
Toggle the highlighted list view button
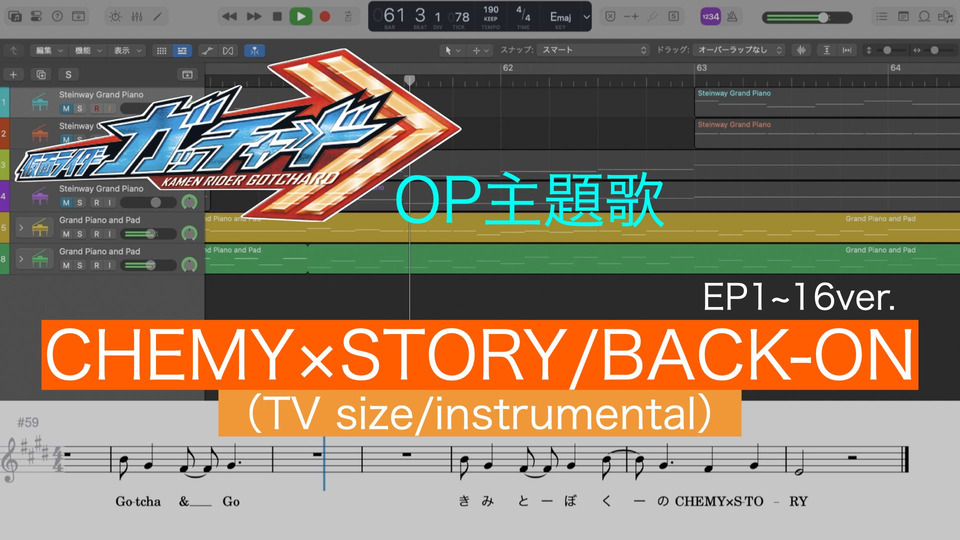(182, 51)
